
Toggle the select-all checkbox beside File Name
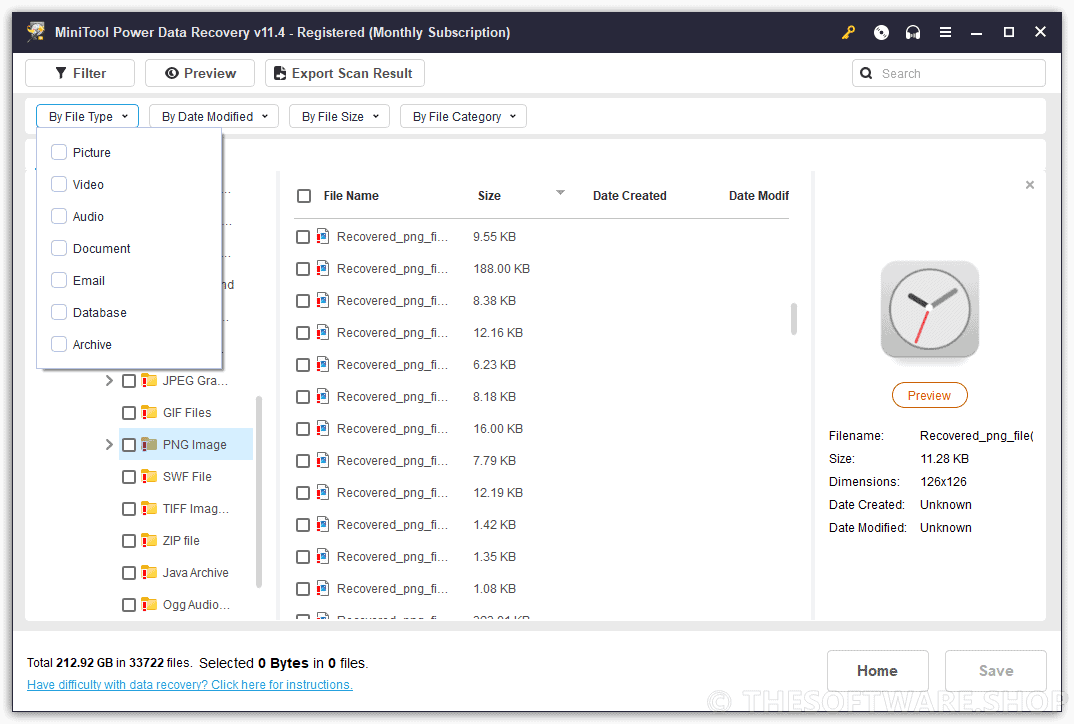304,196
